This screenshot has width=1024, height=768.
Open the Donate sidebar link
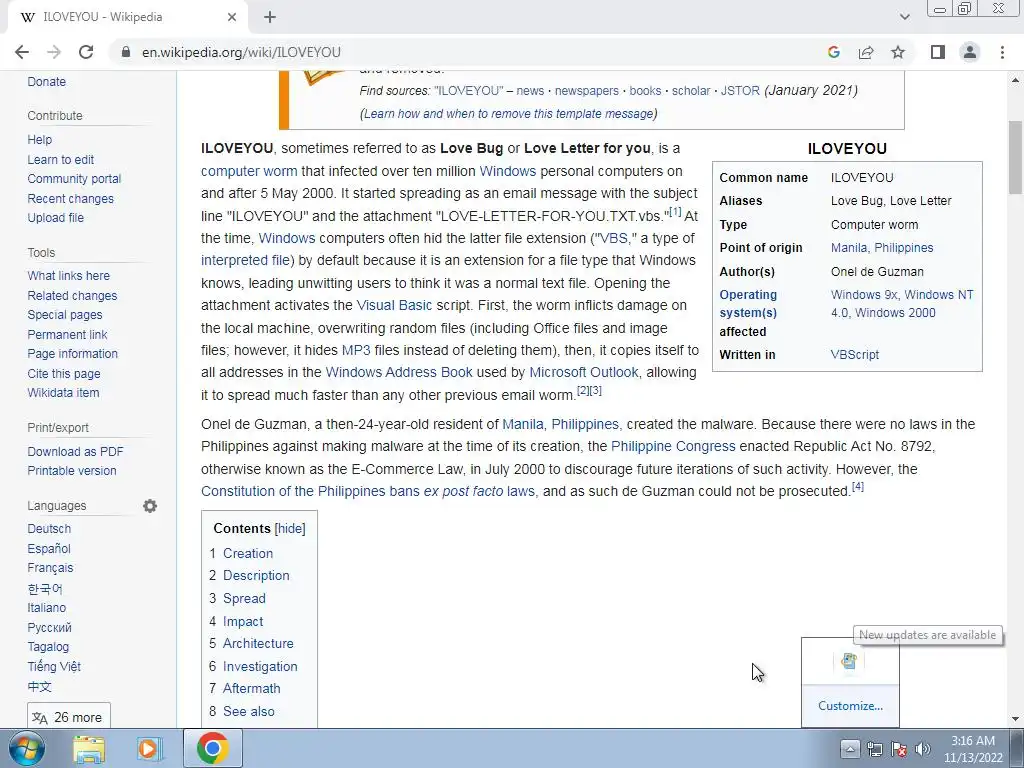pos(46,82)
